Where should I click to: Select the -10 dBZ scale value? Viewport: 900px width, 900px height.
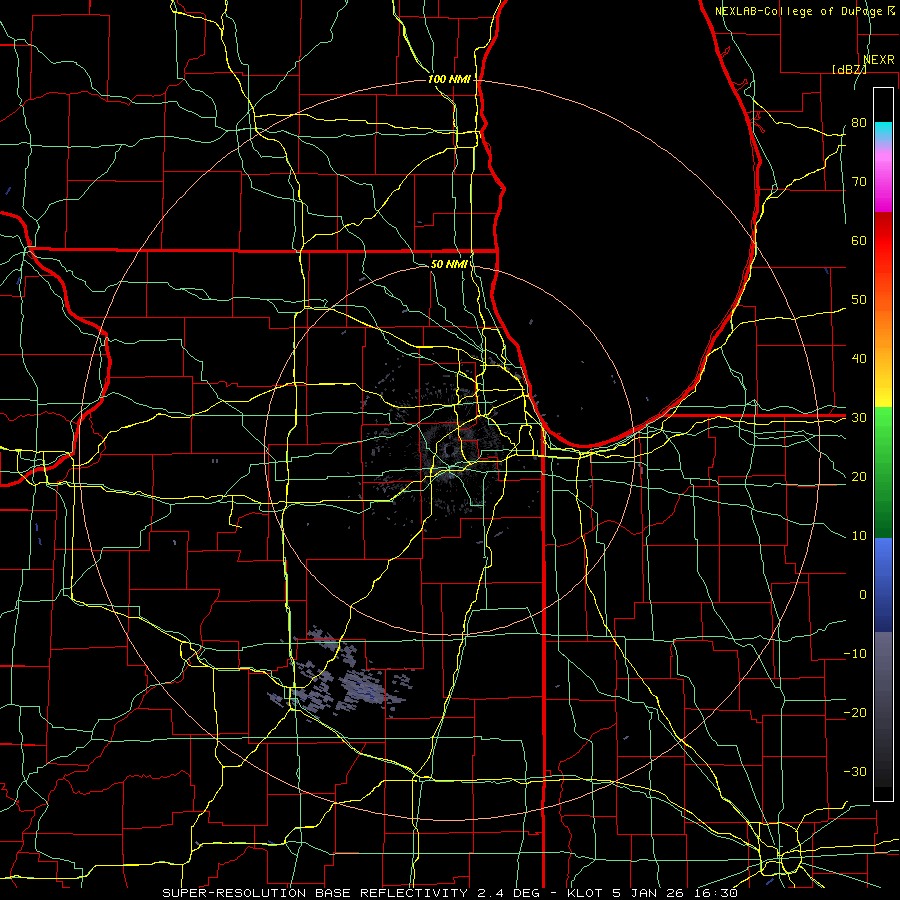tap(855, 654)
